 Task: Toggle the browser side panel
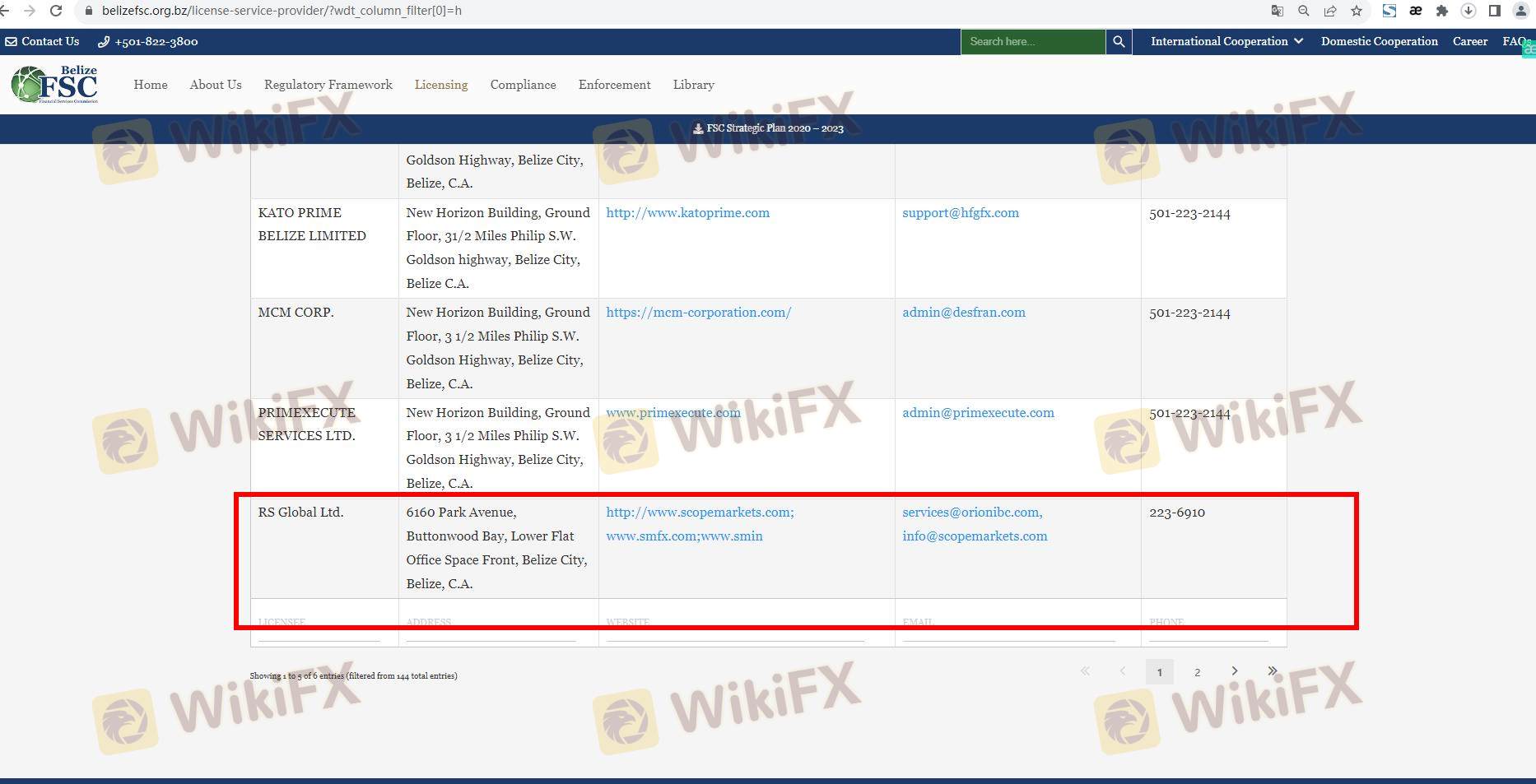(1494, 11)
